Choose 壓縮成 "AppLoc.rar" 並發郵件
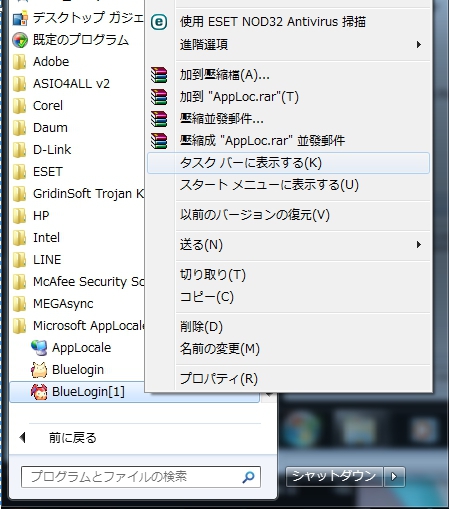 288,141
